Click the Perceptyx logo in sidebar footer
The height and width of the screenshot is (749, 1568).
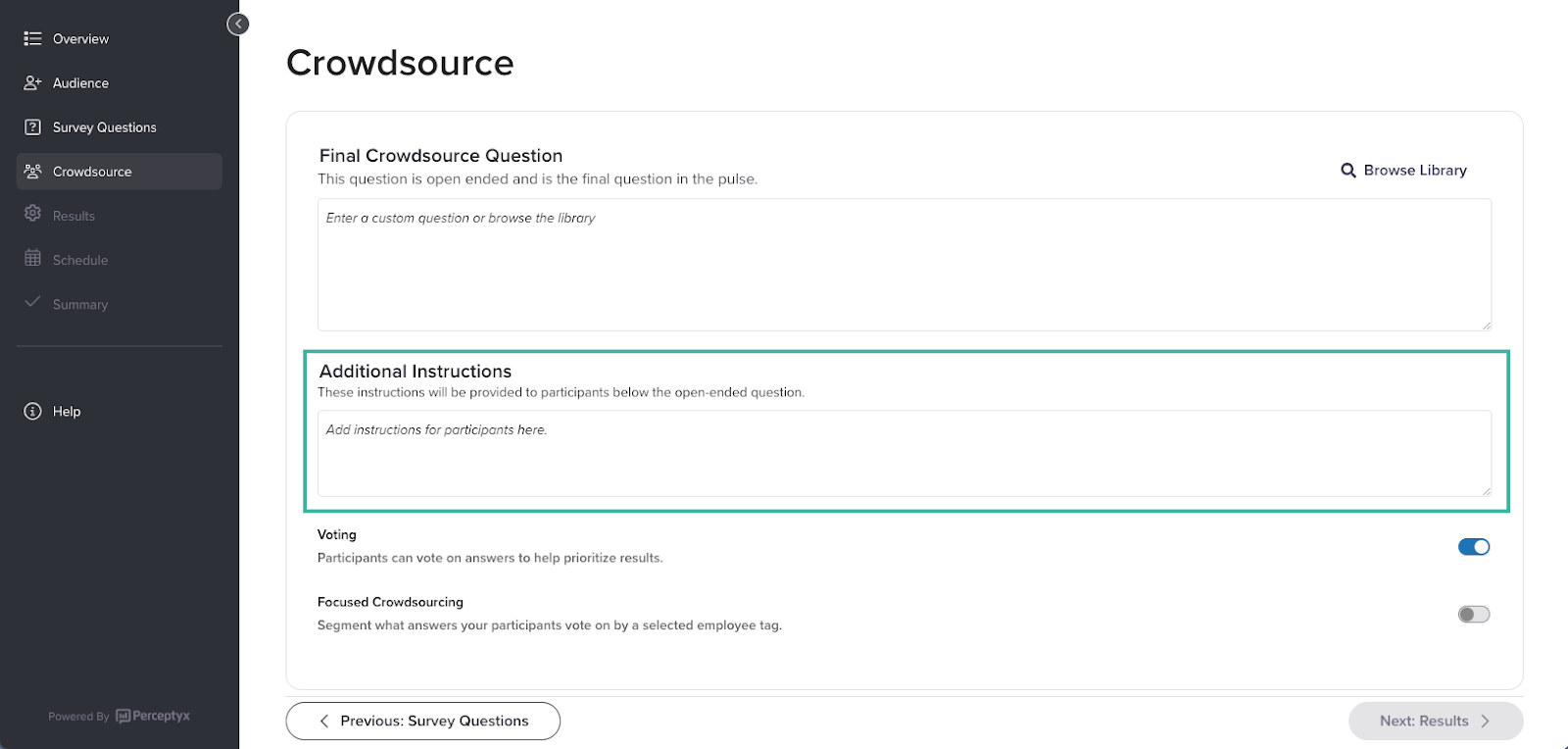pos(153,716)
